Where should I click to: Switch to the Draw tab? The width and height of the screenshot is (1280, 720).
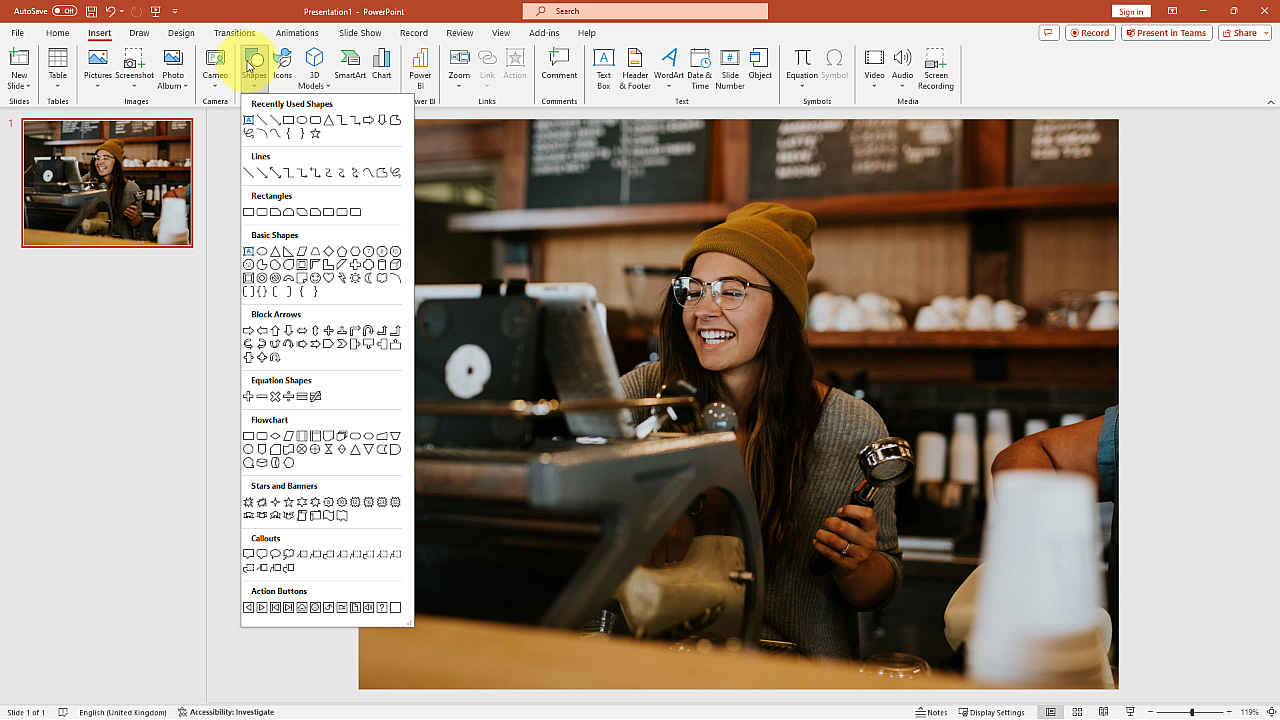point(139,33)
